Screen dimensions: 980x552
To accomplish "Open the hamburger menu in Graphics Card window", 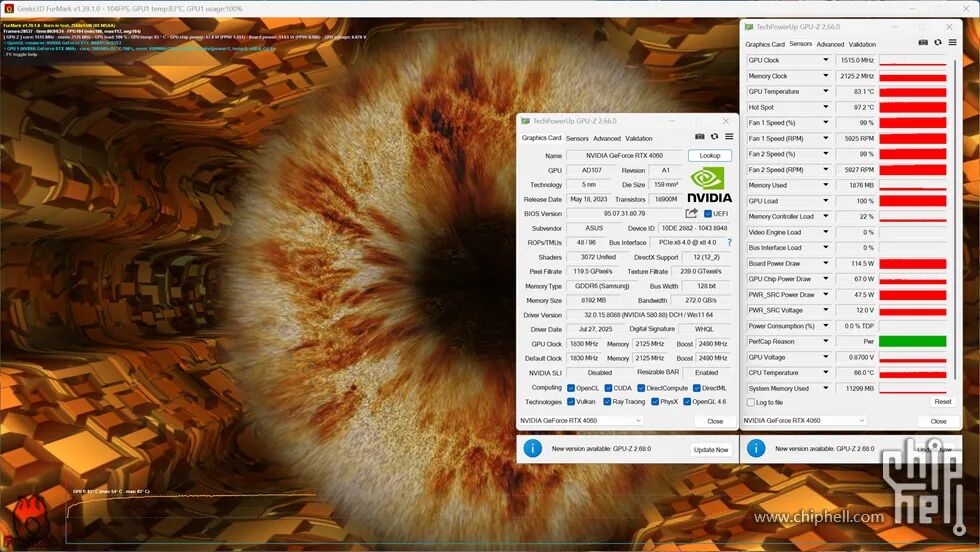I will [x=729, y=136].
